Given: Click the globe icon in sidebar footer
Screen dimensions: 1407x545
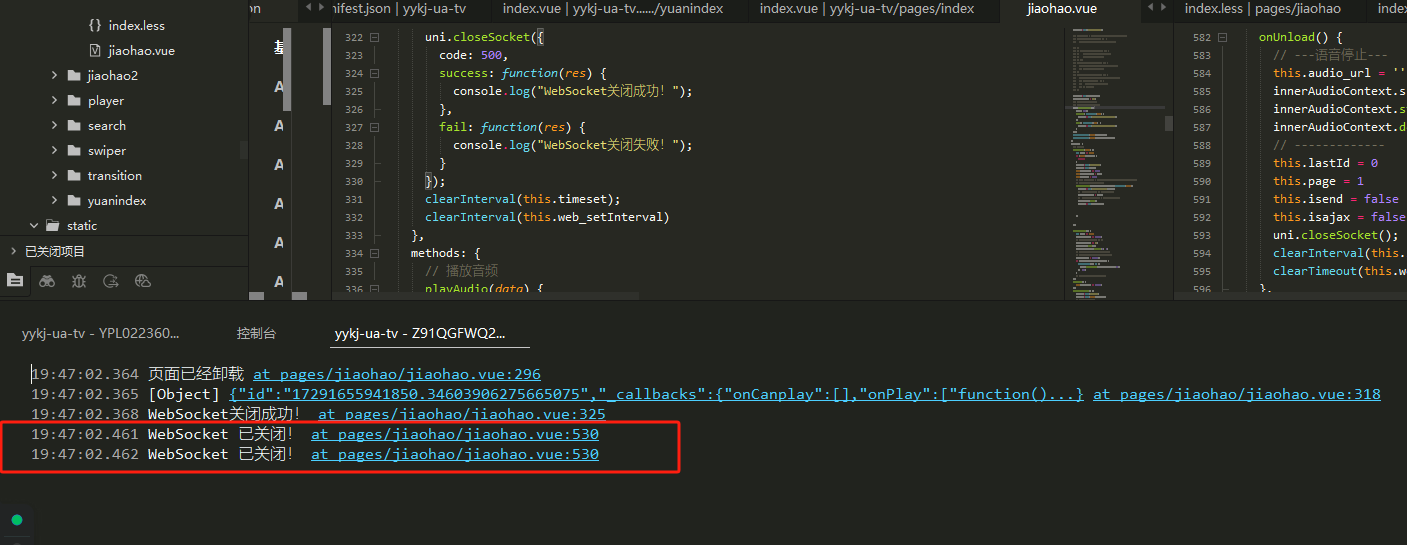Looking at the screenshot, I should (x=143, y=281).
